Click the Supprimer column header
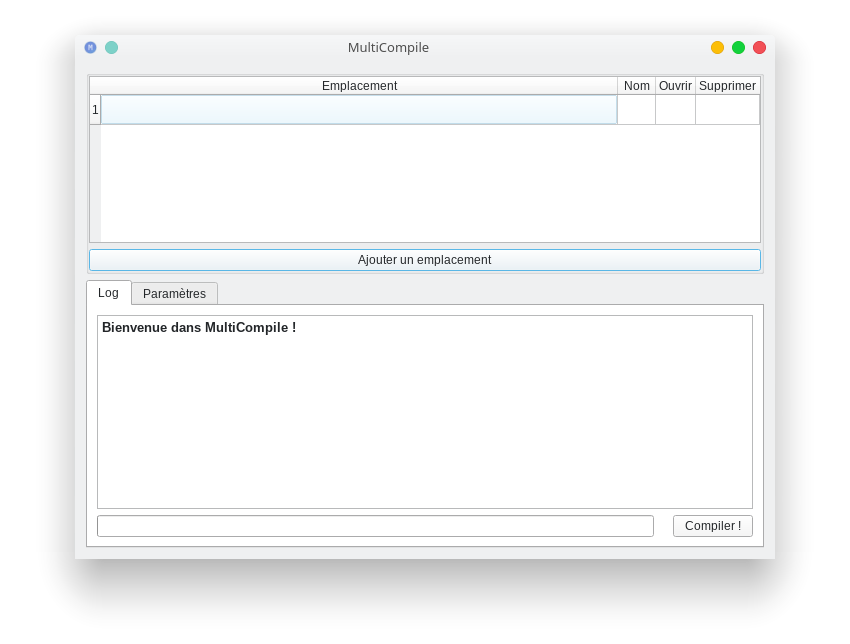Viewport: 850px width, 644px height. click(727, 86)
